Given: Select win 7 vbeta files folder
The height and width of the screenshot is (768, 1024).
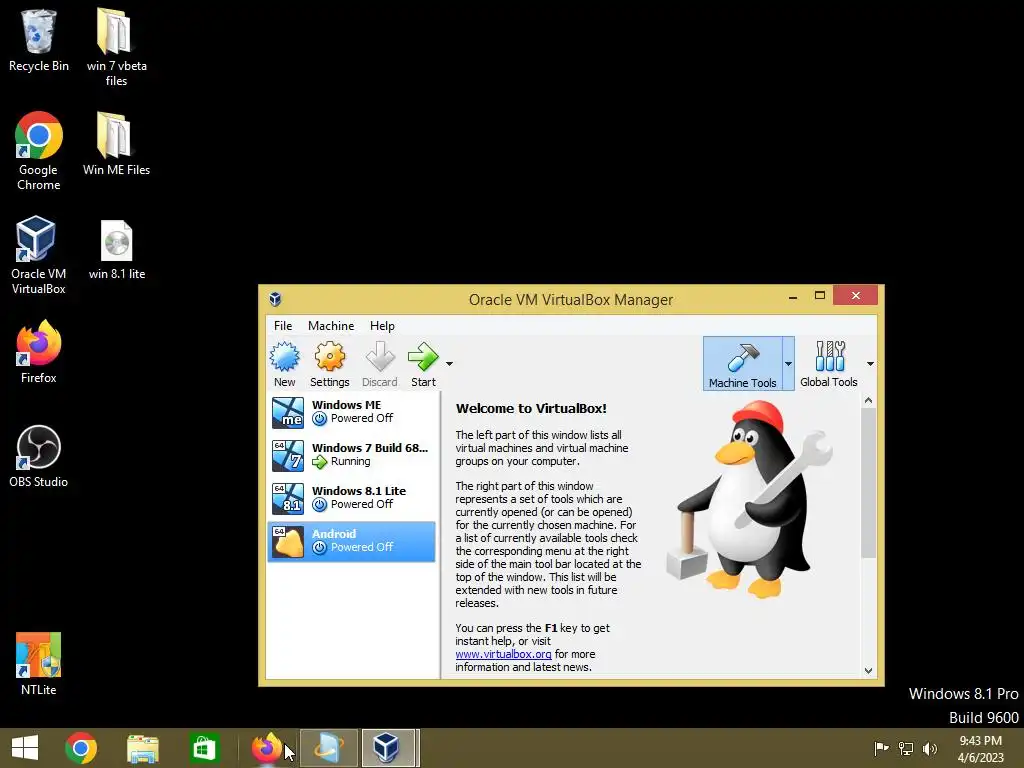Looking at the screenshot, I should click(116, 47).
